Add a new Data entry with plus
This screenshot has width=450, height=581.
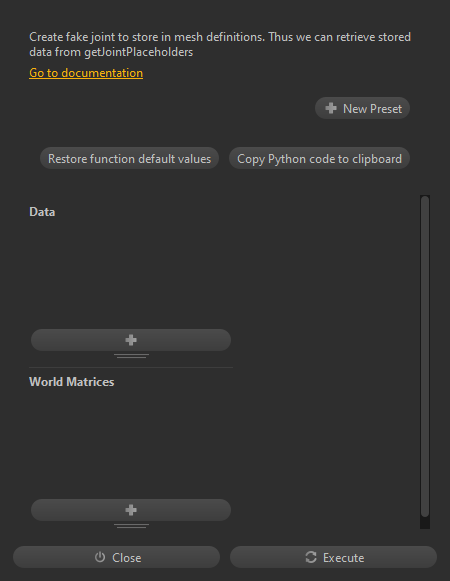[x=131, y=340]
